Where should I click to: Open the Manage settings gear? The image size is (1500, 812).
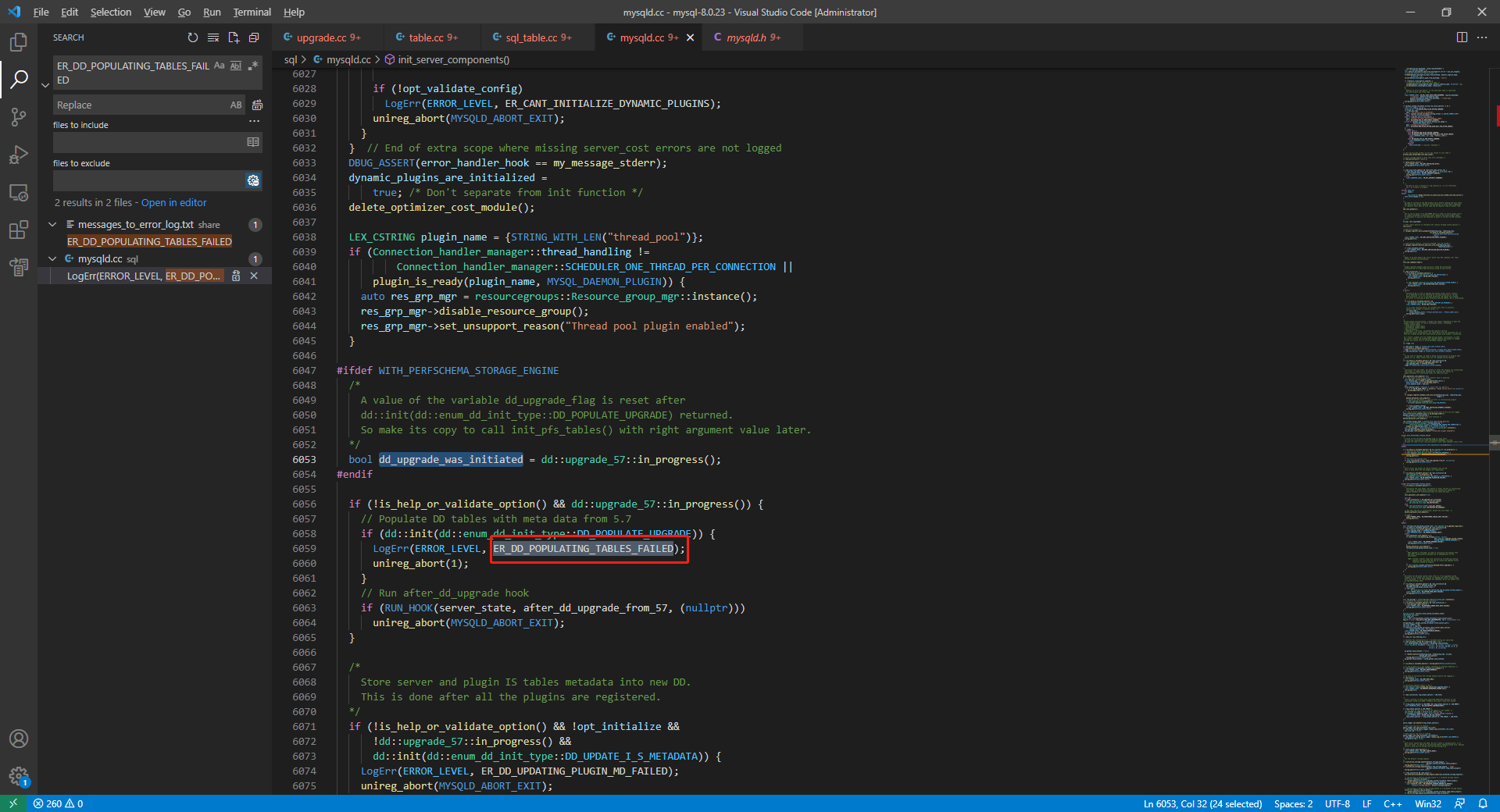coord(19,776)
